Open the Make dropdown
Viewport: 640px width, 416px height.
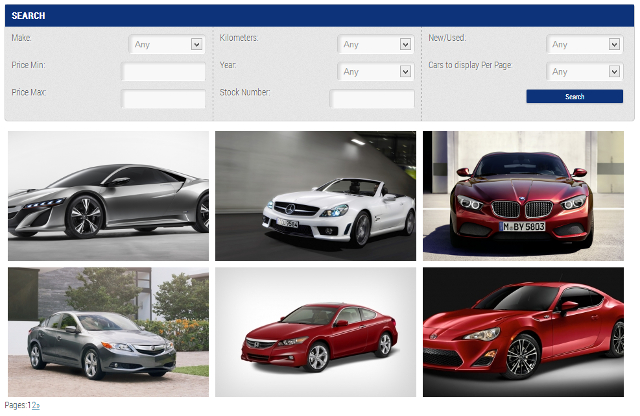[167, 44]
